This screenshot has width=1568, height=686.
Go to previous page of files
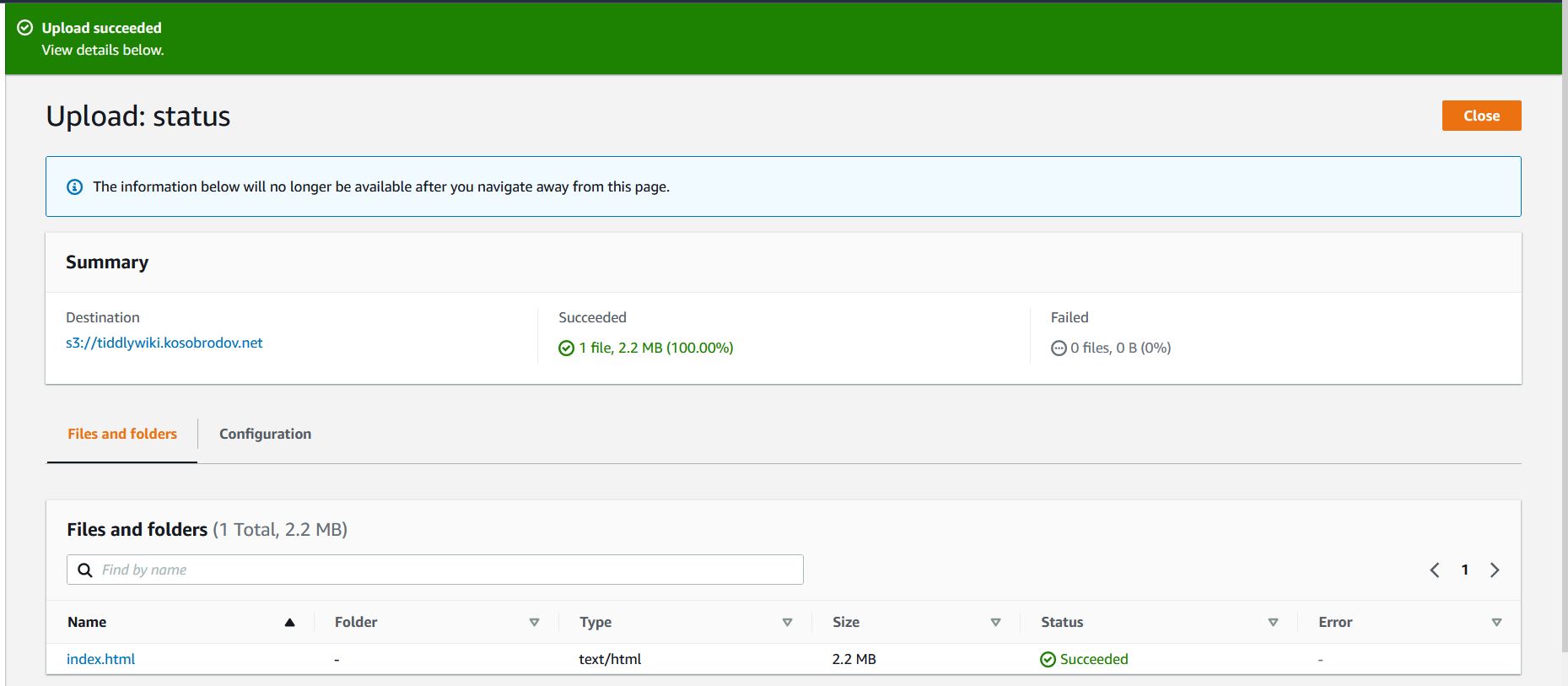tap(1435, 570)
